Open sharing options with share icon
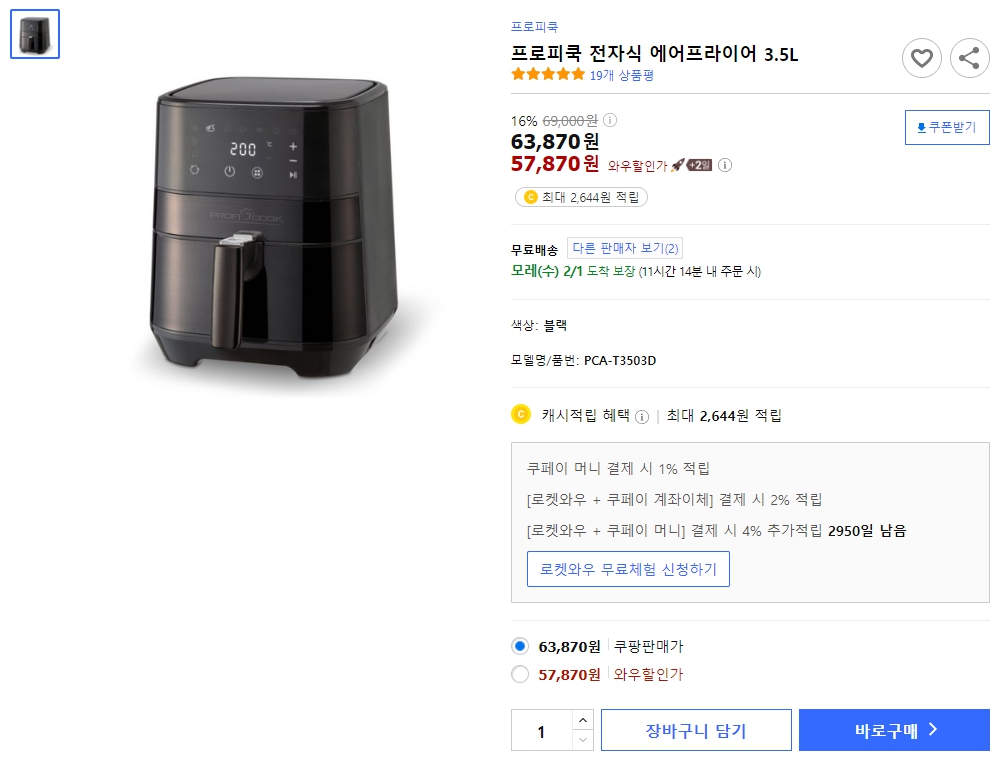The image size is (999, 757). [x=968, y=58]
